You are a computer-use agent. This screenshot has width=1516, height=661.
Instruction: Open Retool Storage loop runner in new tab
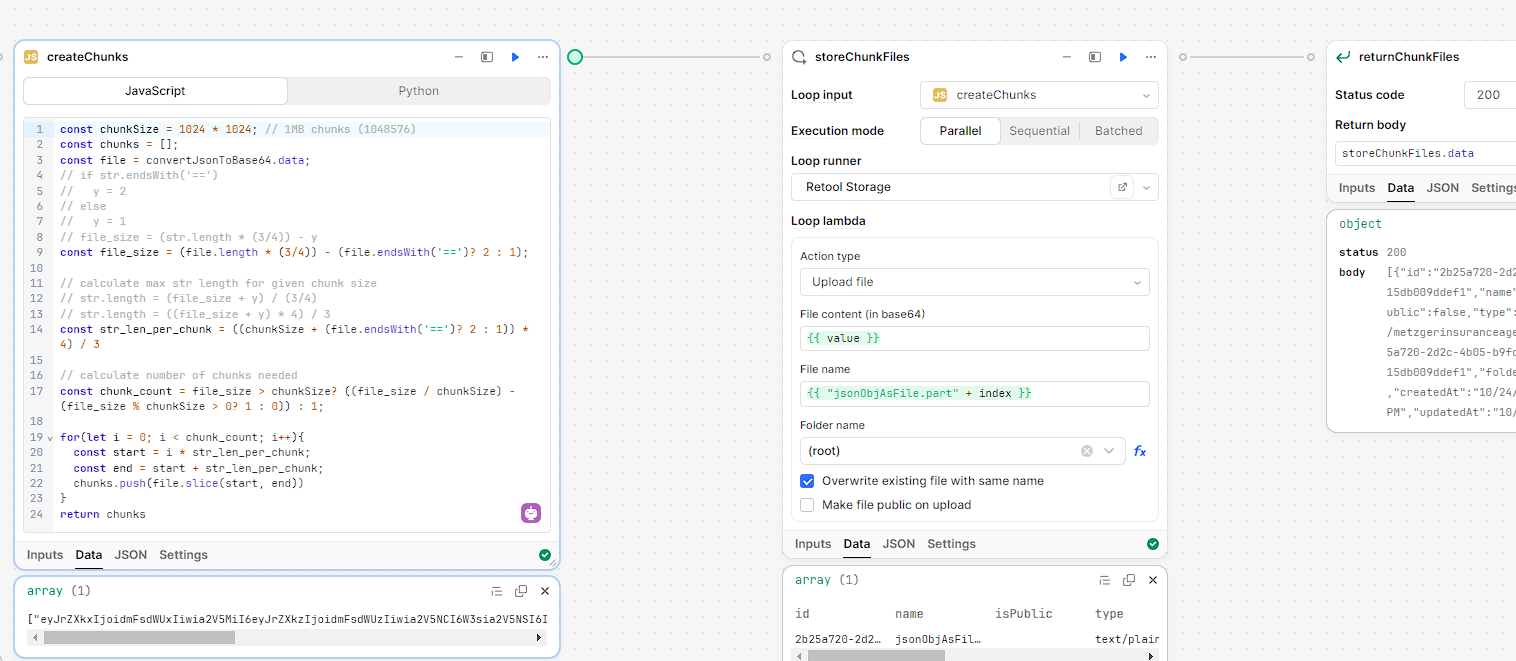(x=1122, y=187)
